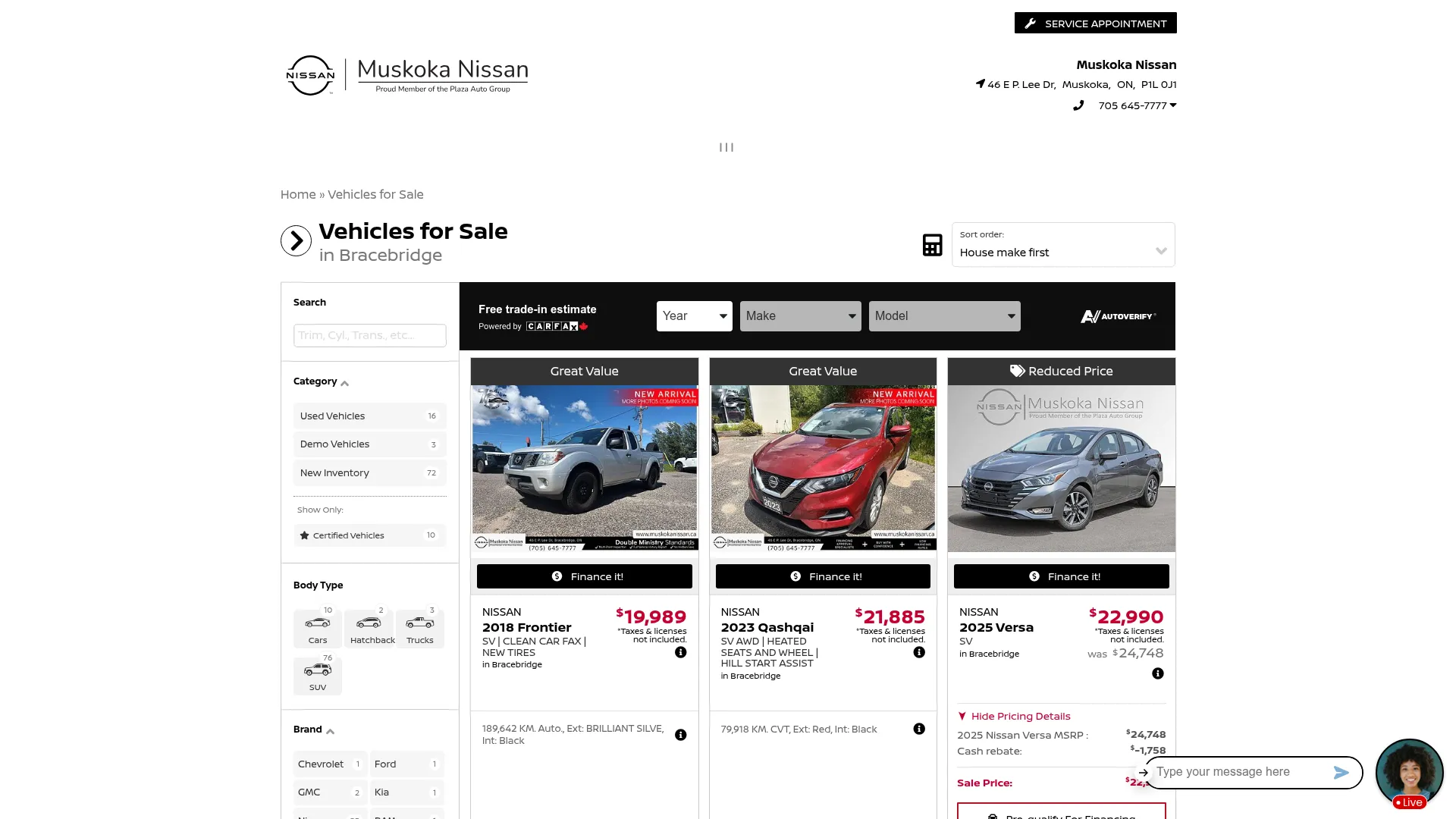Open the red Qashqai photo
Viewport: 1456px width, 819px height.
pos(823,468)
